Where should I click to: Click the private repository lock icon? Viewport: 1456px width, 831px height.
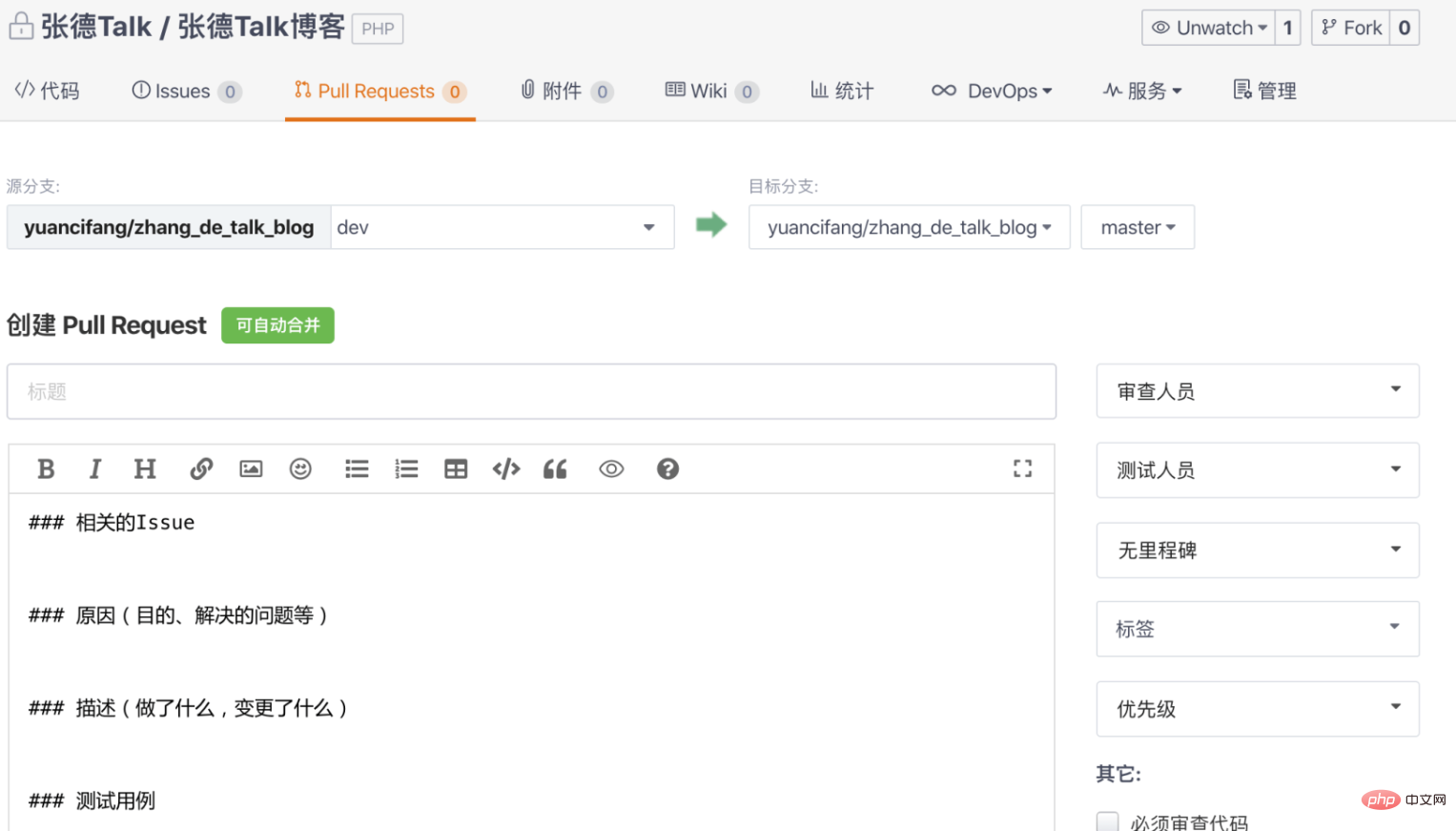coord(21,26)
